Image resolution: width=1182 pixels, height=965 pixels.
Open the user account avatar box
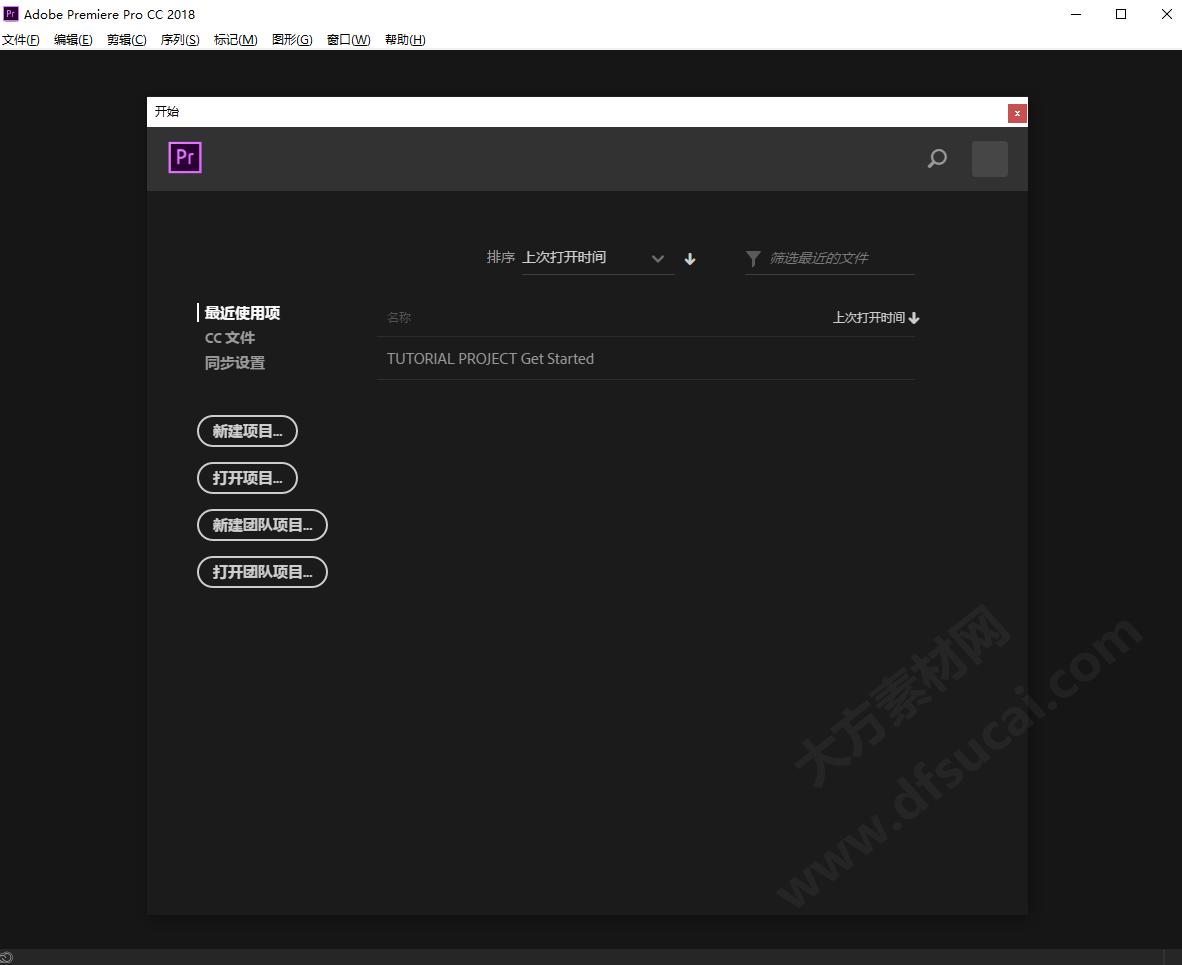tap(990, 159)
